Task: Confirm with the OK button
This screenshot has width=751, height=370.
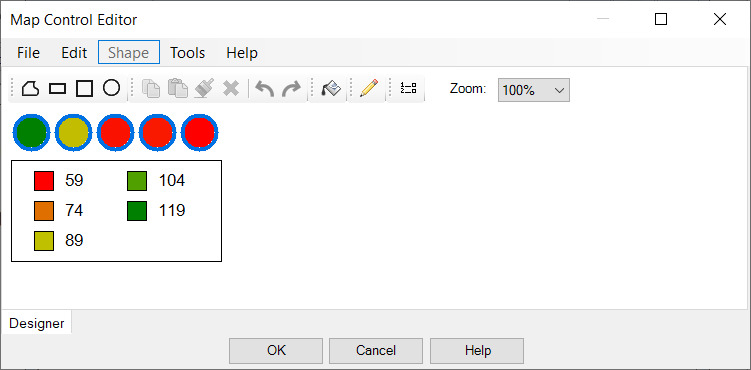Action: [x=276, y=351]
